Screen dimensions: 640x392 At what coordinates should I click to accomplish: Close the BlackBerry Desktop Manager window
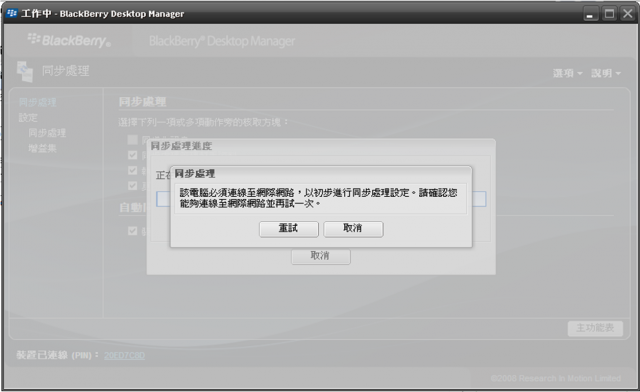[628, 14]
